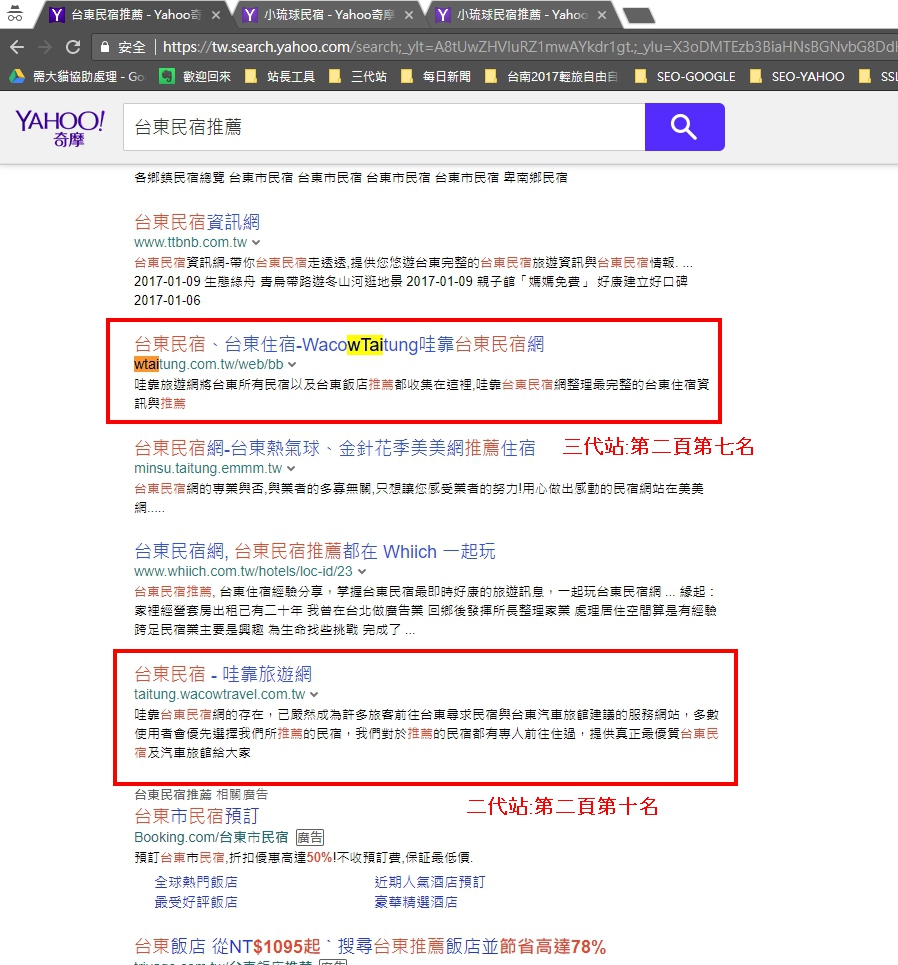Open the SEO-YAHOO bookmark folder
898x965 pixels.
[x=798, y=76]
